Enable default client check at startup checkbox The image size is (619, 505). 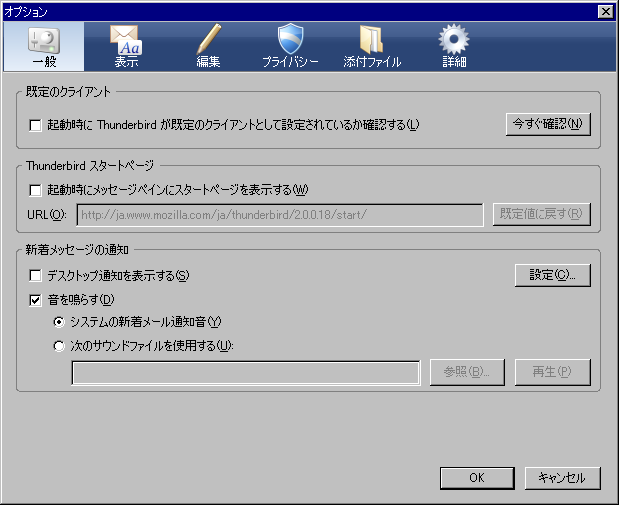pos(35,126)
